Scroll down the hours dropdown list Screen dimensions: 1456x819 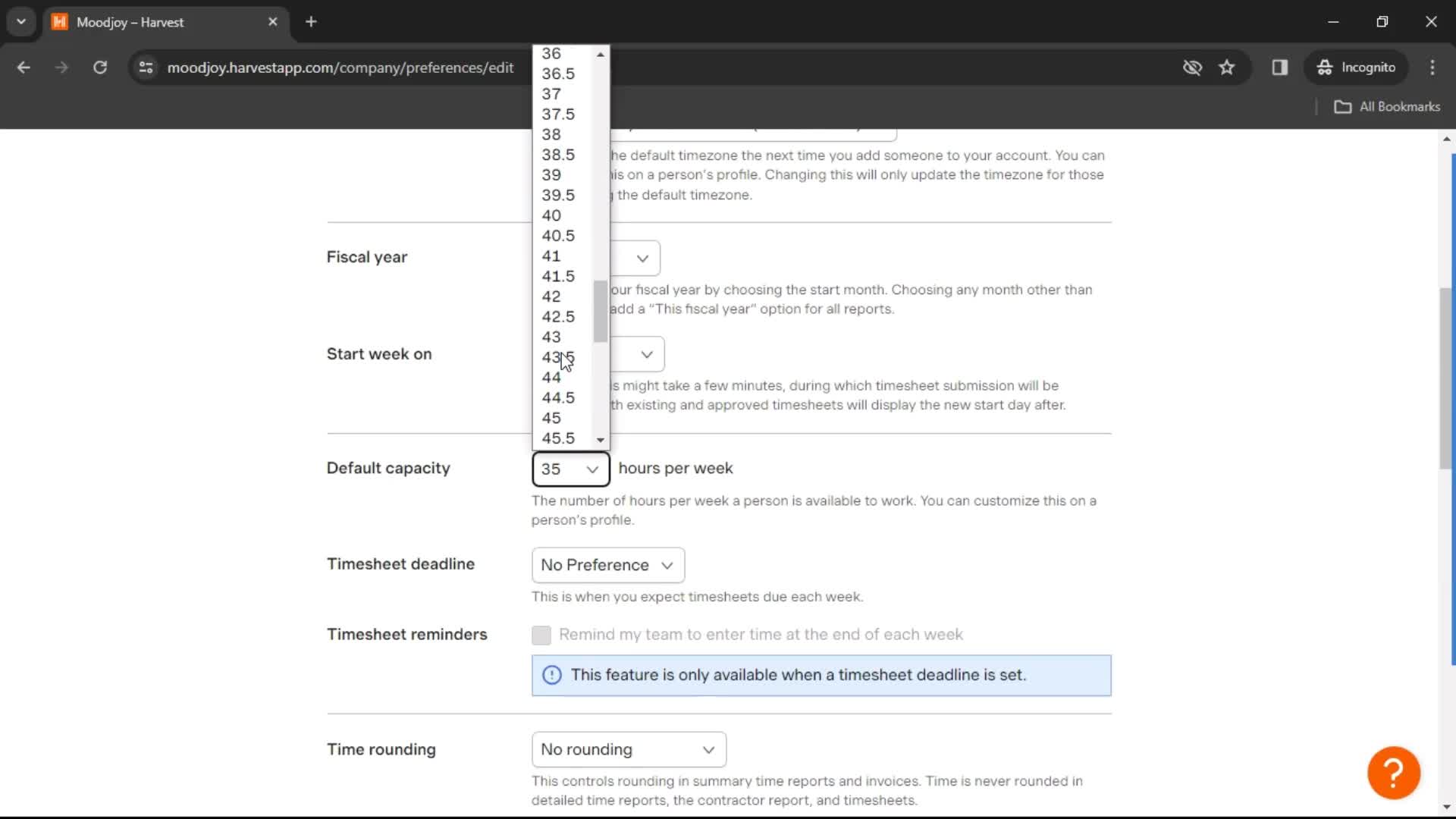click(601, 438)
